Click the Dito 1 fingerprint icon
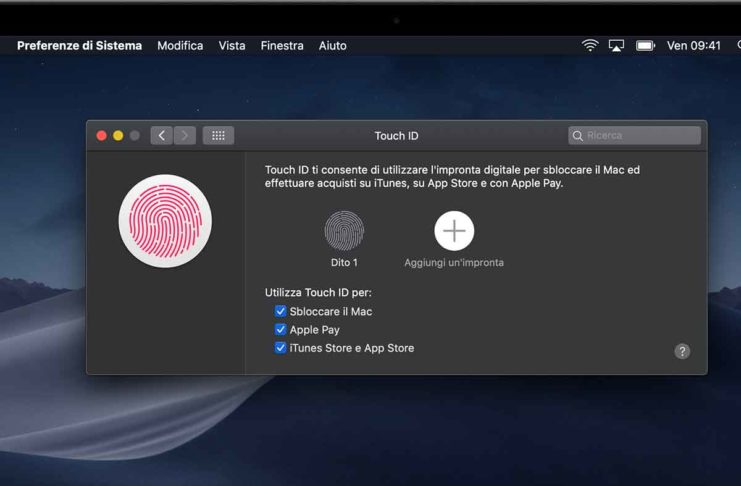 pyautogui.click(x=344, y=231)
